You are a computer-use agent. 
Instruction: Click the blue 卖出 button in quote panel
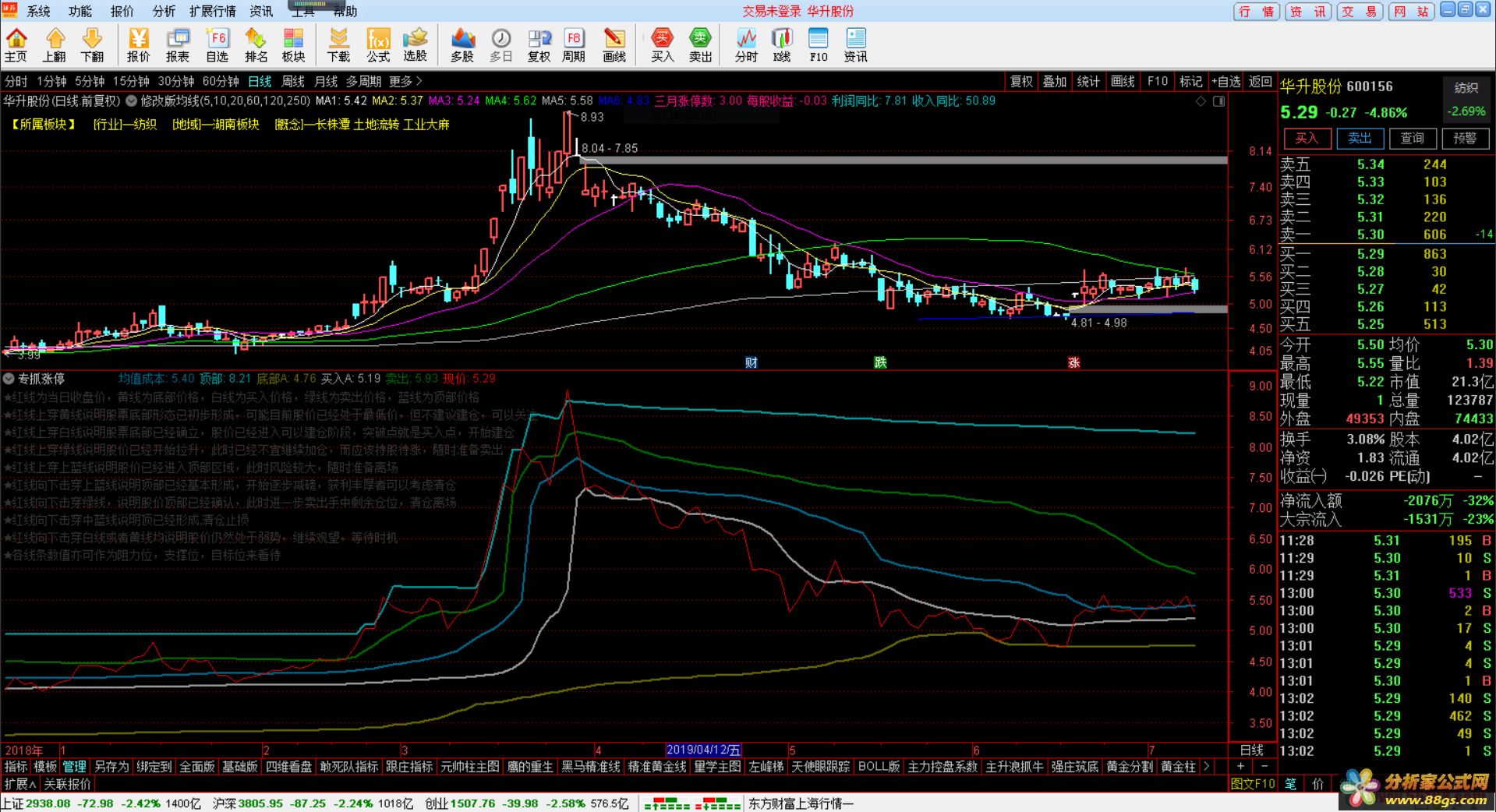[1360, 138]
